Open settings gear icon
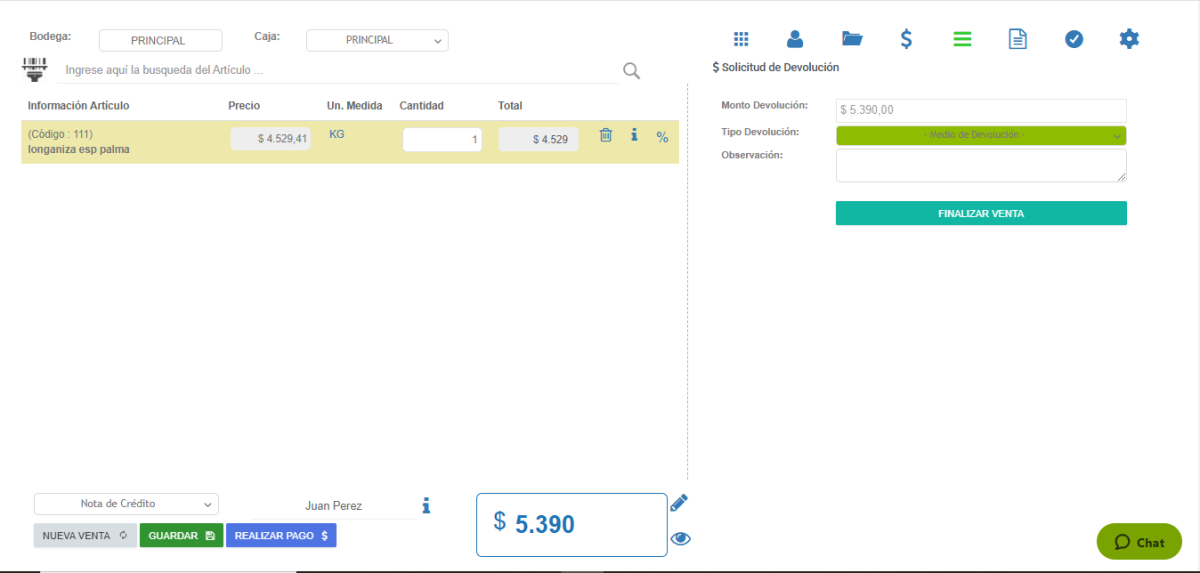The image size is (1200, 573). (x=1129, y=39)
